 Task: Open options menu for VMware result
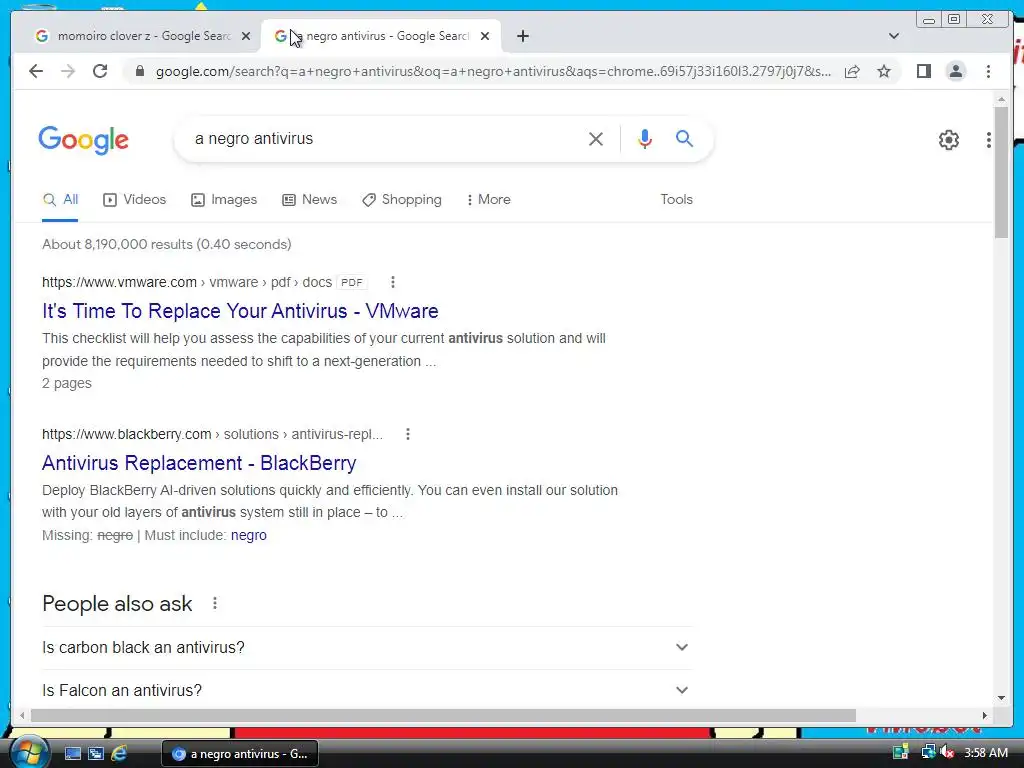pyautogui.click(x=392, y=282)
